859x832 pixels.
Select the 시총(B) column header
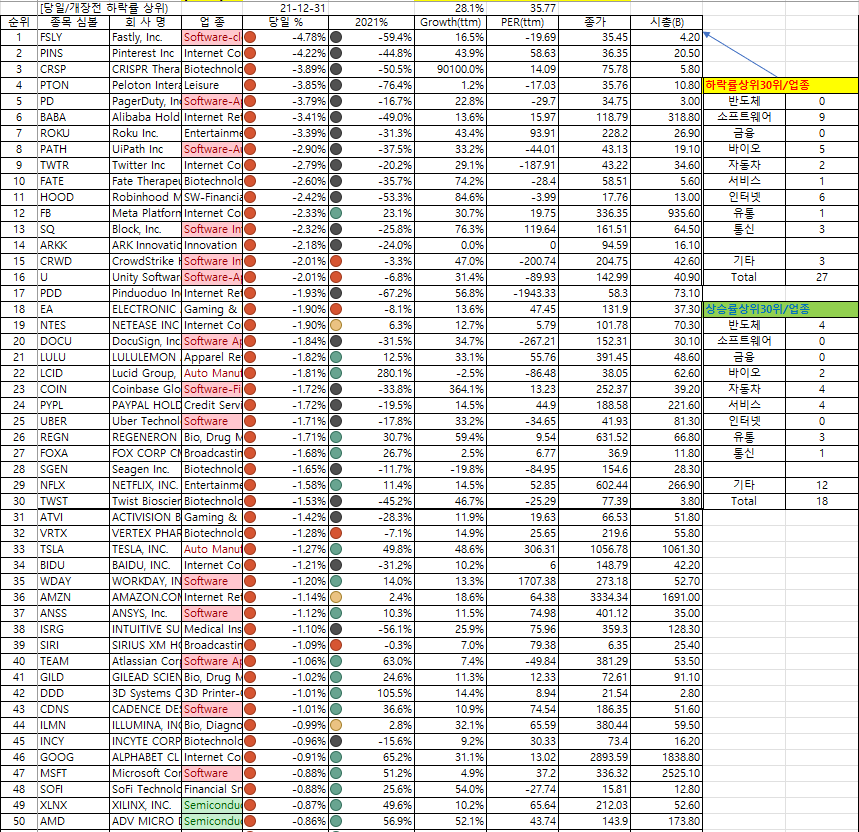(x=667, y=22)
